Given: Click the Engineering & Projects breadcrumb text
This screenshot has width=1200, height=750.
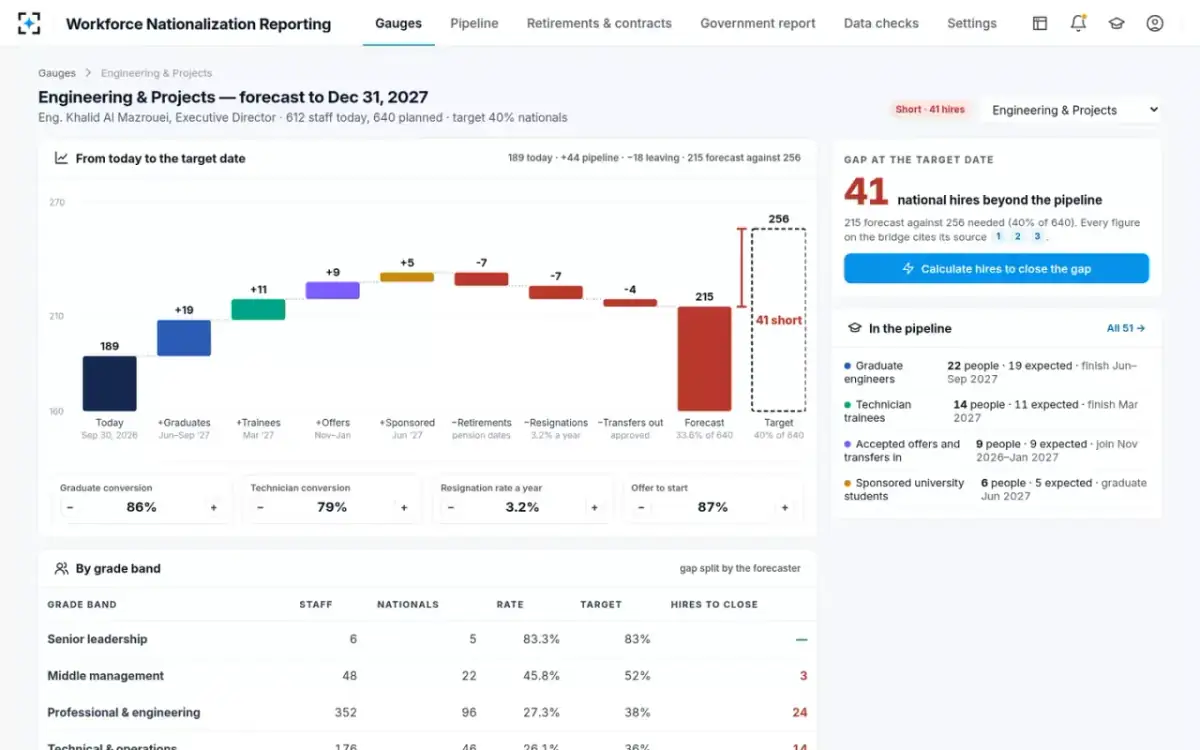Looking at the screenshot, I should [156, 73].
